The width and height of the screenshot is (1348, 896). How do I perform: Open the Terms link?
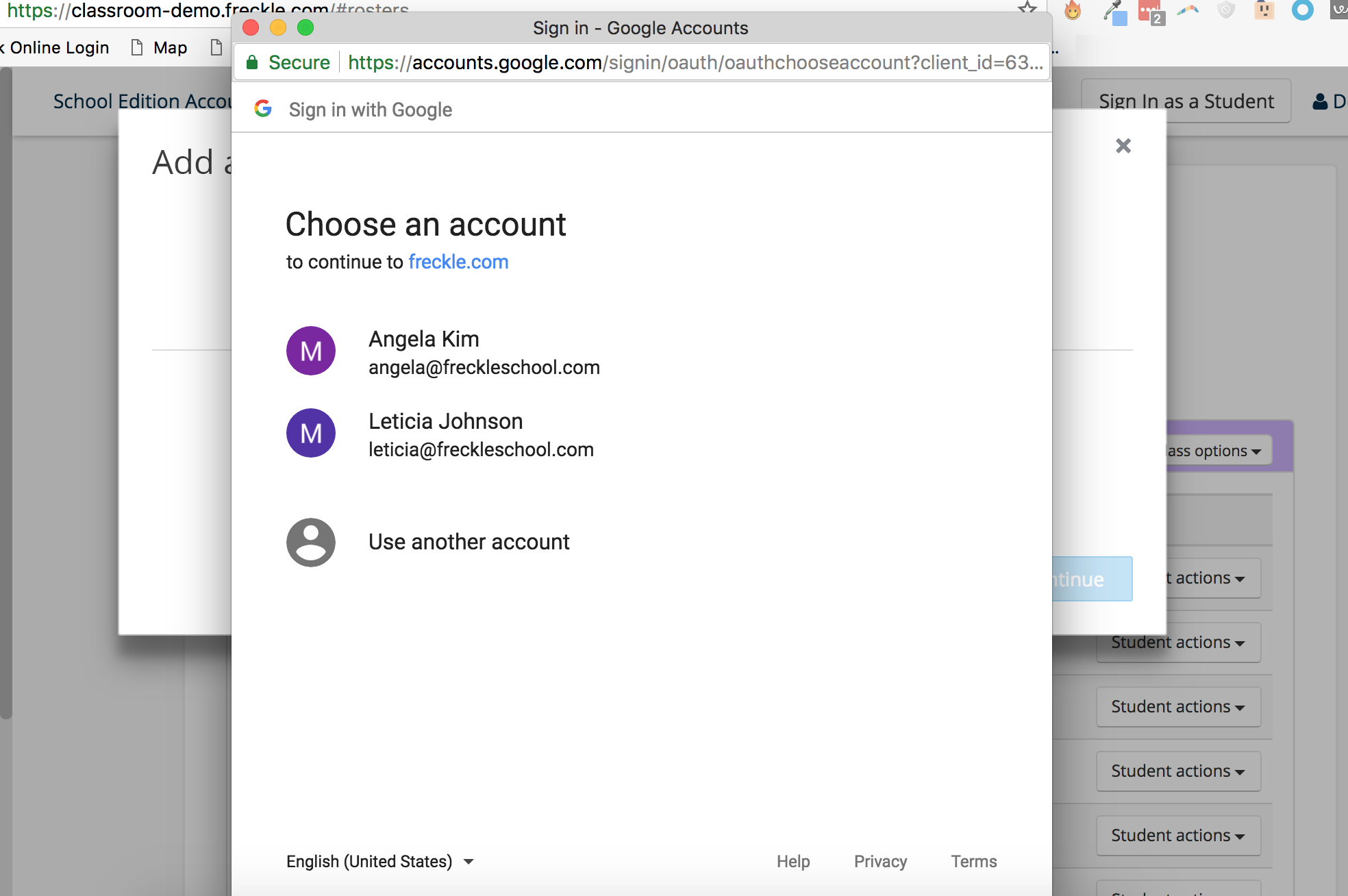point(974,861)
